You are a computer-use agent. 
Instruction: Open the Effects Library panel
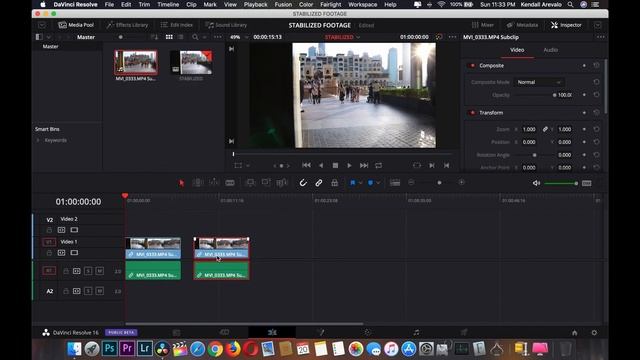pyautogui.click(x=127, y=25)
